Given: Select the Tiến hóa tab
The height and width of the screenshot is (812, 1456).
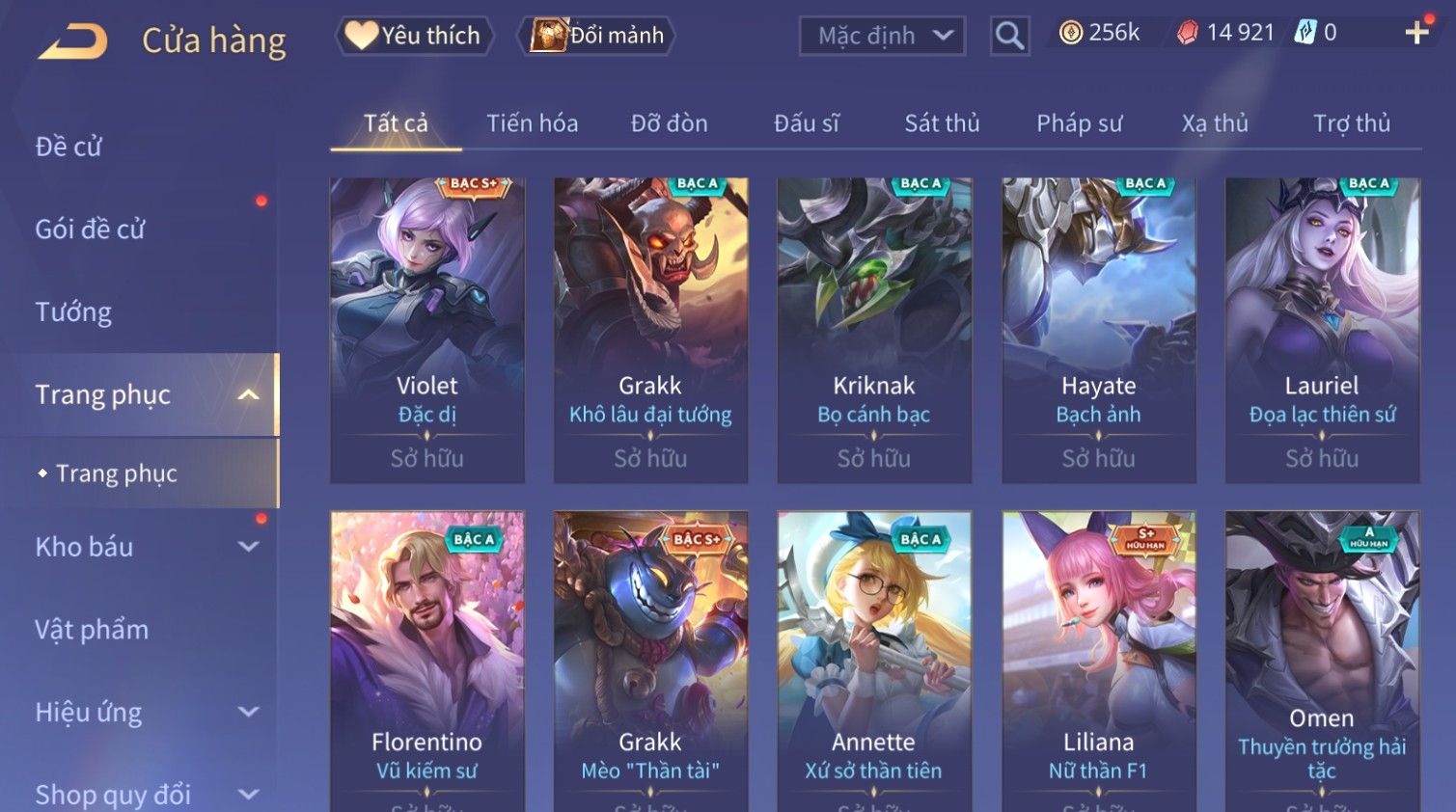Looking at the screenshot, I should (x=532, y=123).
